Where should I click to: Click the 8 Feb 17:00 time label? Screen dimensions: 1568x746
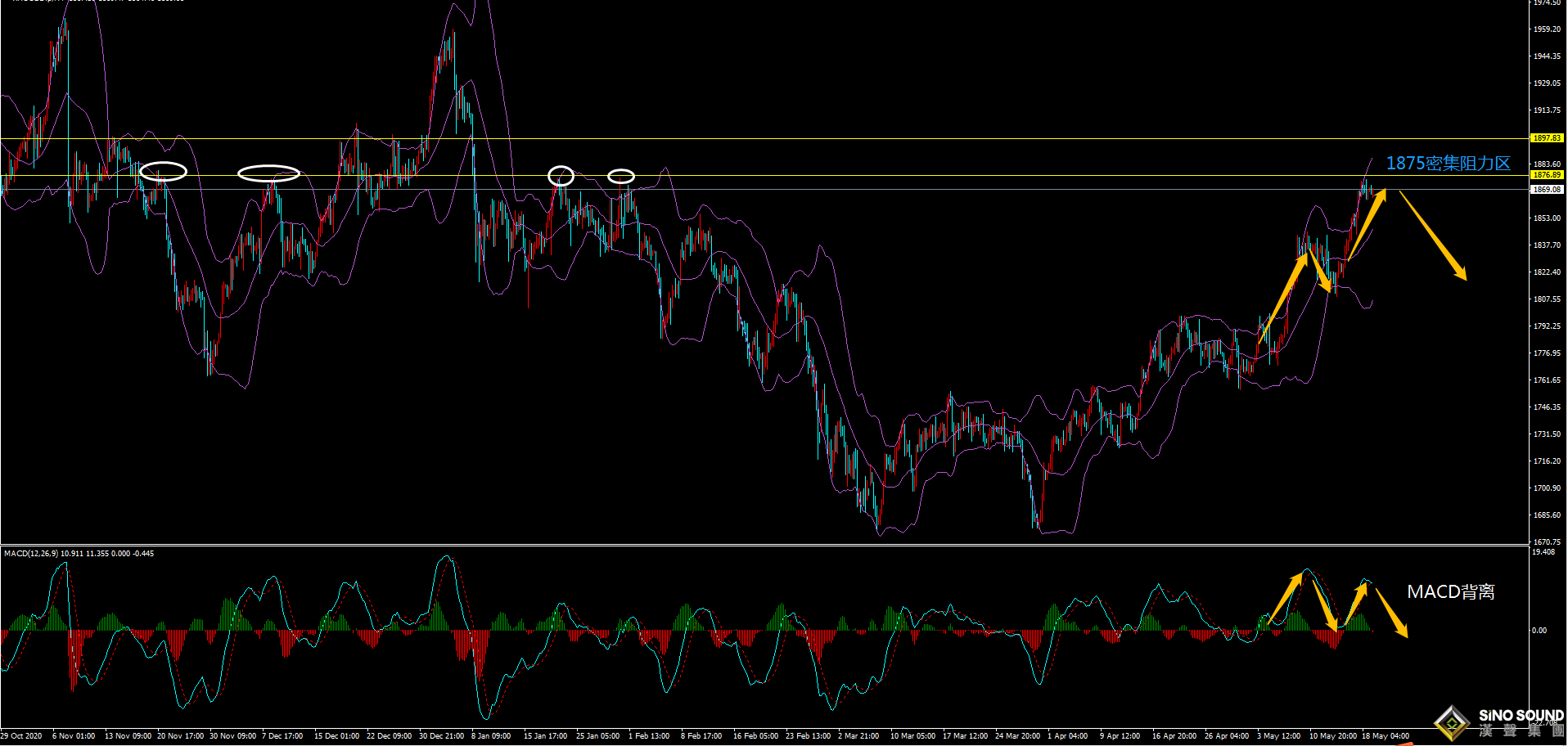click(701, 736)
